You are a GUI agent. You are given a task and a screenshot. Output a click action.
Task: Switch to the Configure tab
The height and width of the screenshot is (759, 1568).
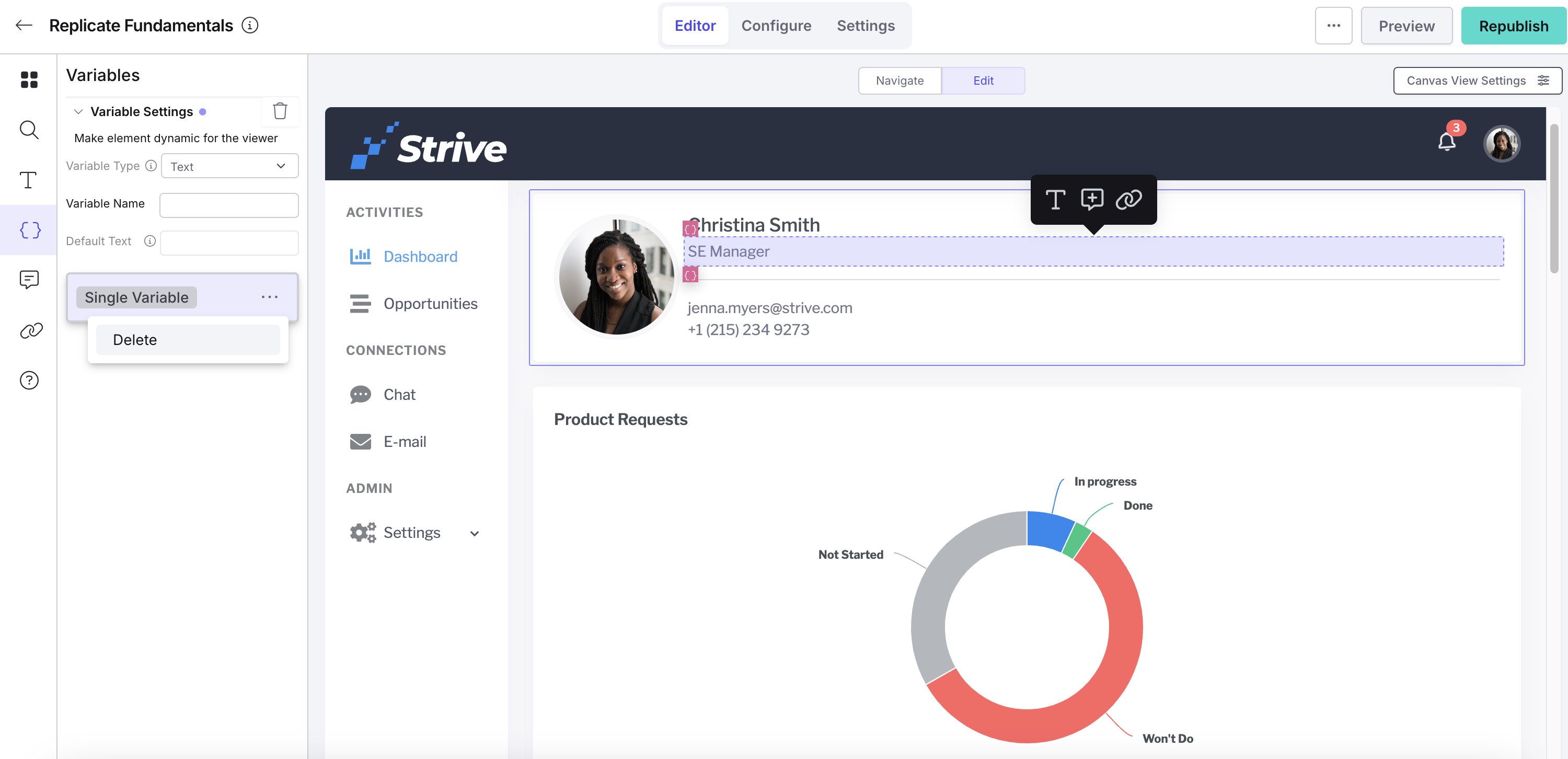776,26
